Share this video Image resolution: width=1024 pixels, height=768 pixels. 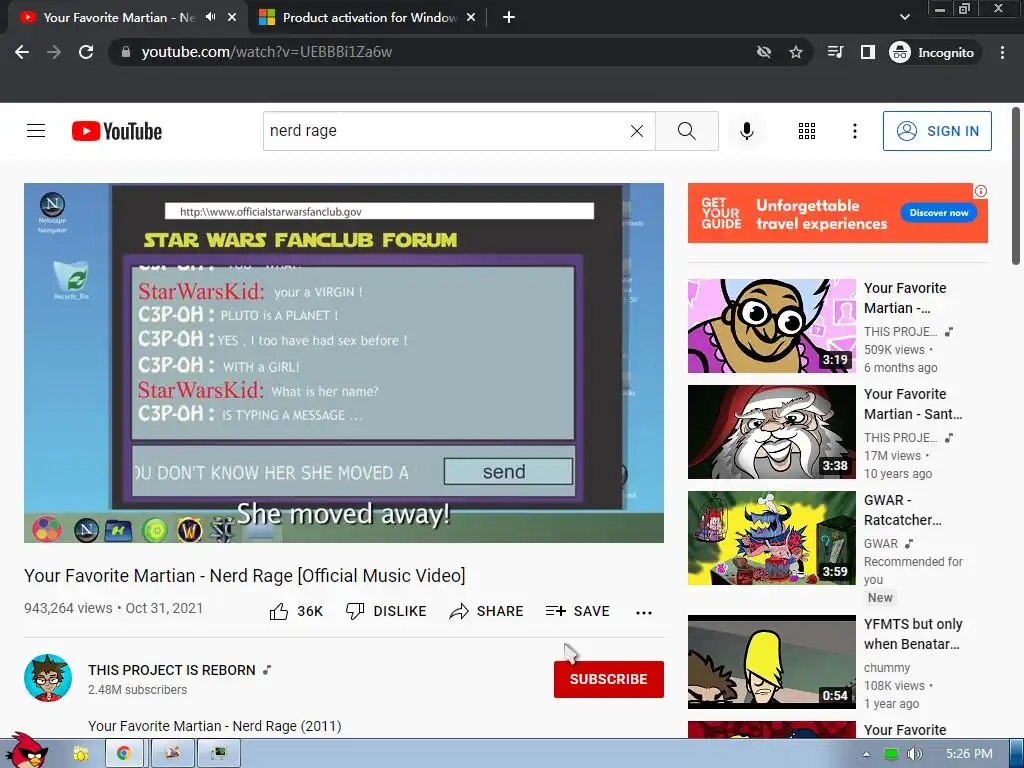[487, 611]
